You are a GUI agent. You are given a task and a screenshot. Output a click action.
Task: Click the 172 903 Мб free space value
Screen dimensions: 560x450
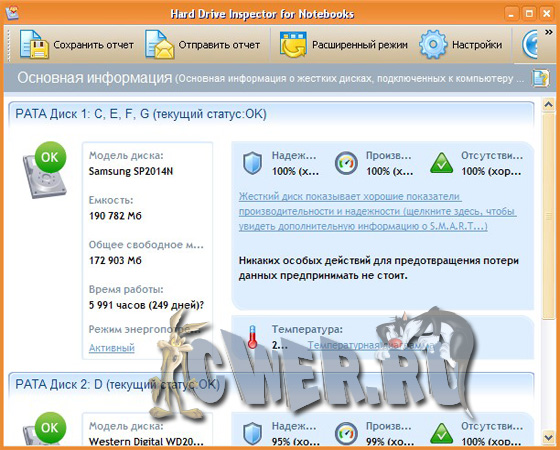click(115, 260)
